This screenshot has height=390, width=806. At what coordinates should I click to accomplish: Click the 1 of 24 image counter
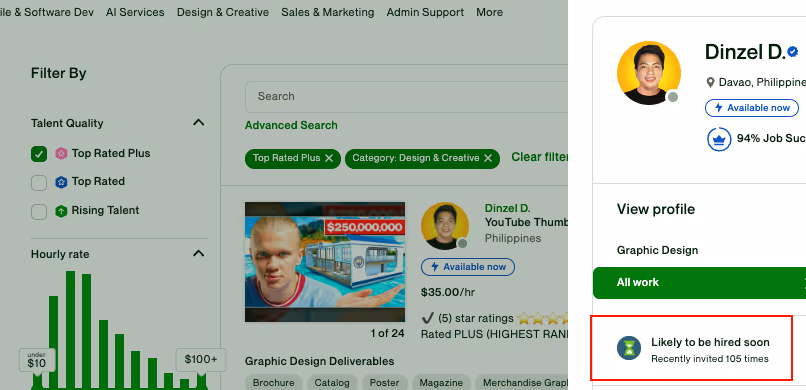pyautogui.click(x=388, y=333)
